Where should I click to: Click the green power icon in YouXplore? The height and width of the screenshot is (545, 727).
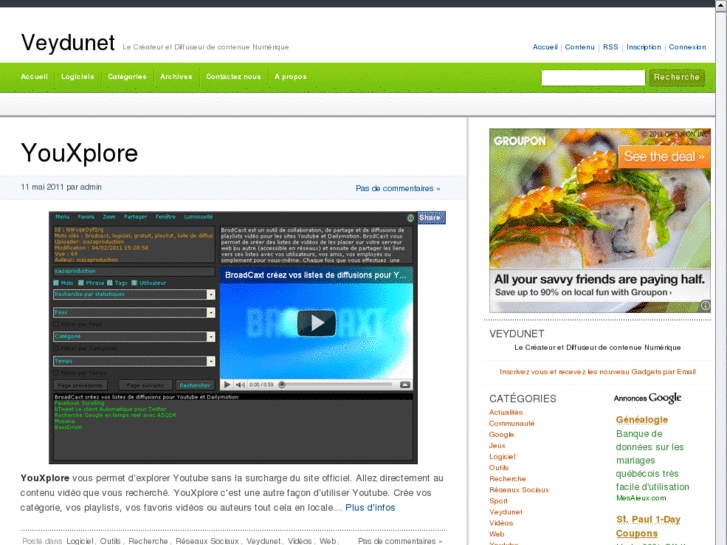coord(410,218)
